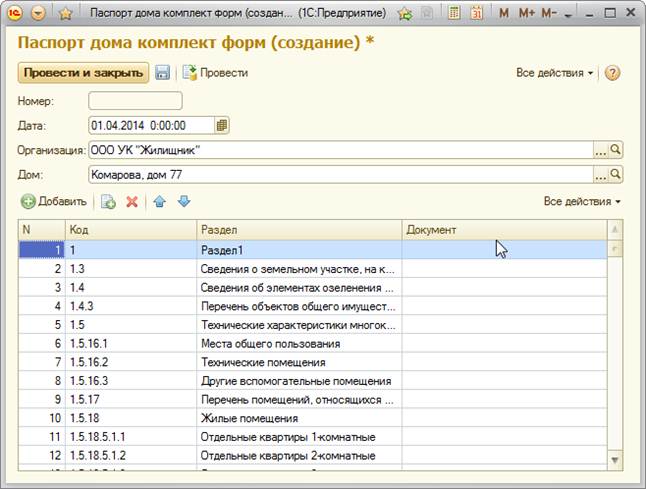Open the favorites star icon in title bar
The image size is (646, 489).
tap(65, 14)
